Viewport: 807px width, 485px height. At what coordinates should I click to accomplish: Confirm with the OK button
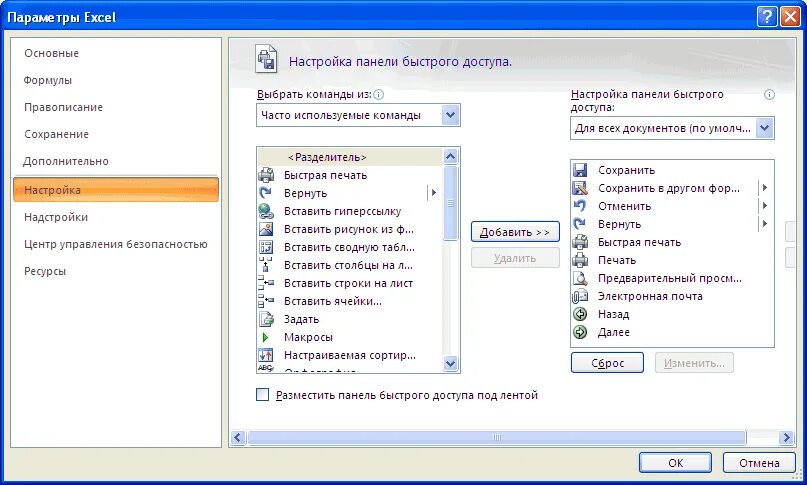676,463
